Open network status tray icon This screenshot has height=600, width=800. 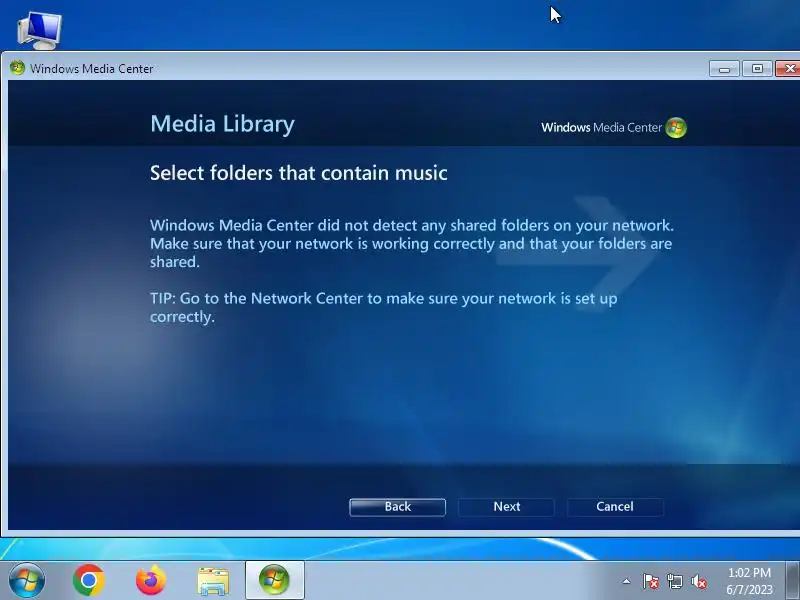[x=674, y=581]
